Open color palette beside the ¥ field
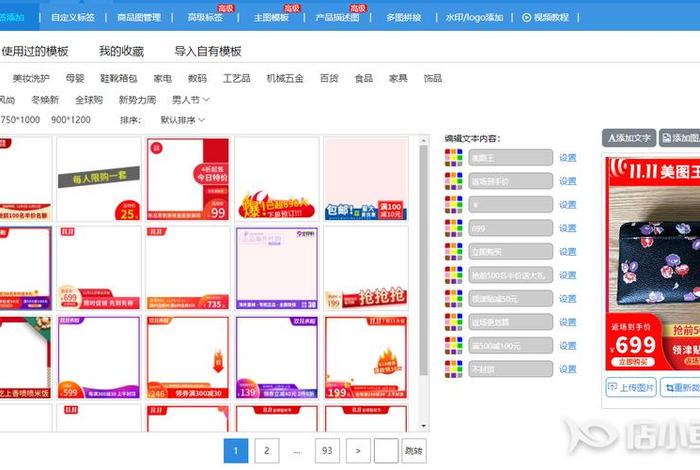 tap(454, 204)
